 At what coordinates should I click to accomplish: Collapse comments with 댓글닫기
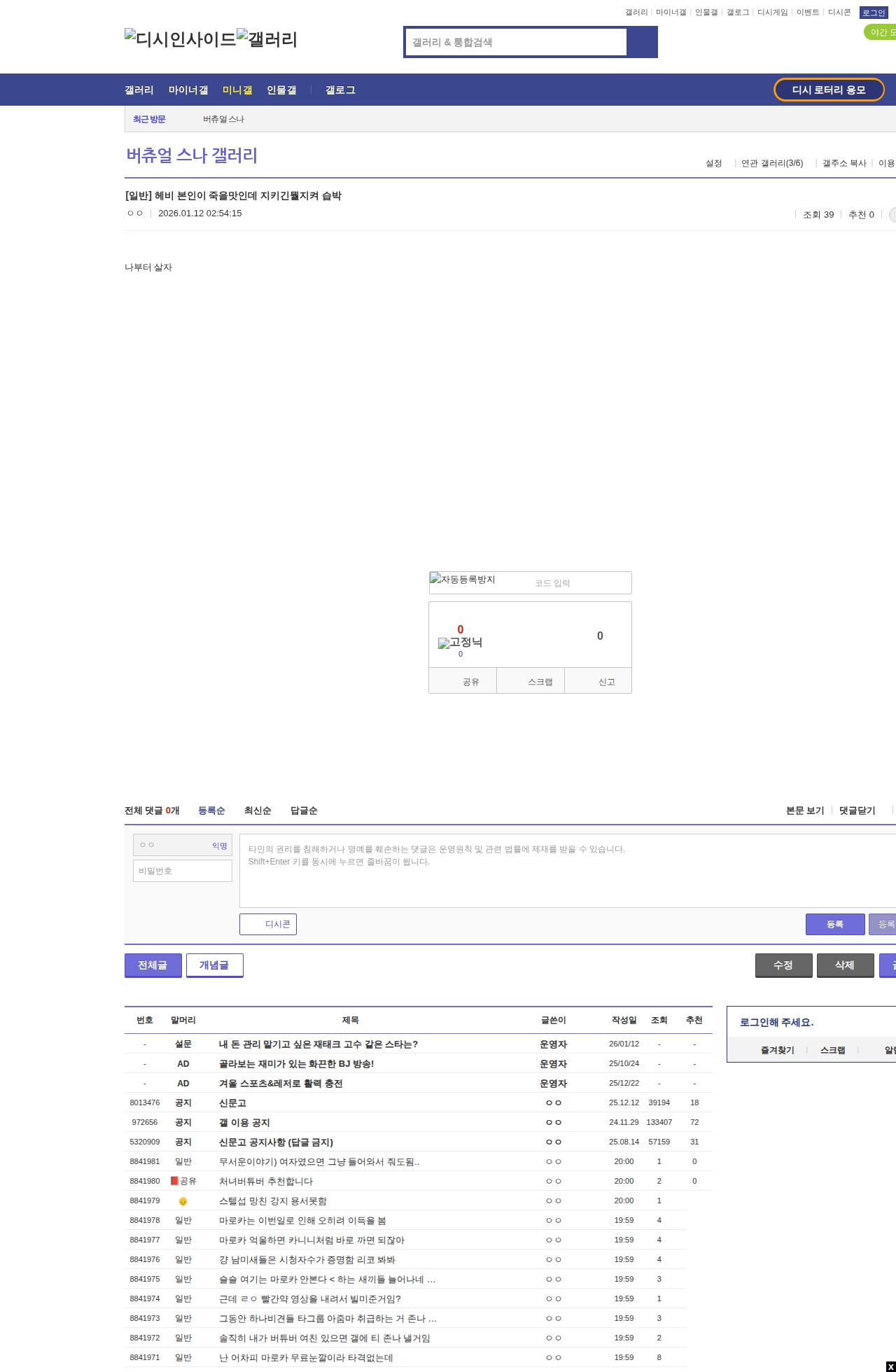tap(857, 811)
